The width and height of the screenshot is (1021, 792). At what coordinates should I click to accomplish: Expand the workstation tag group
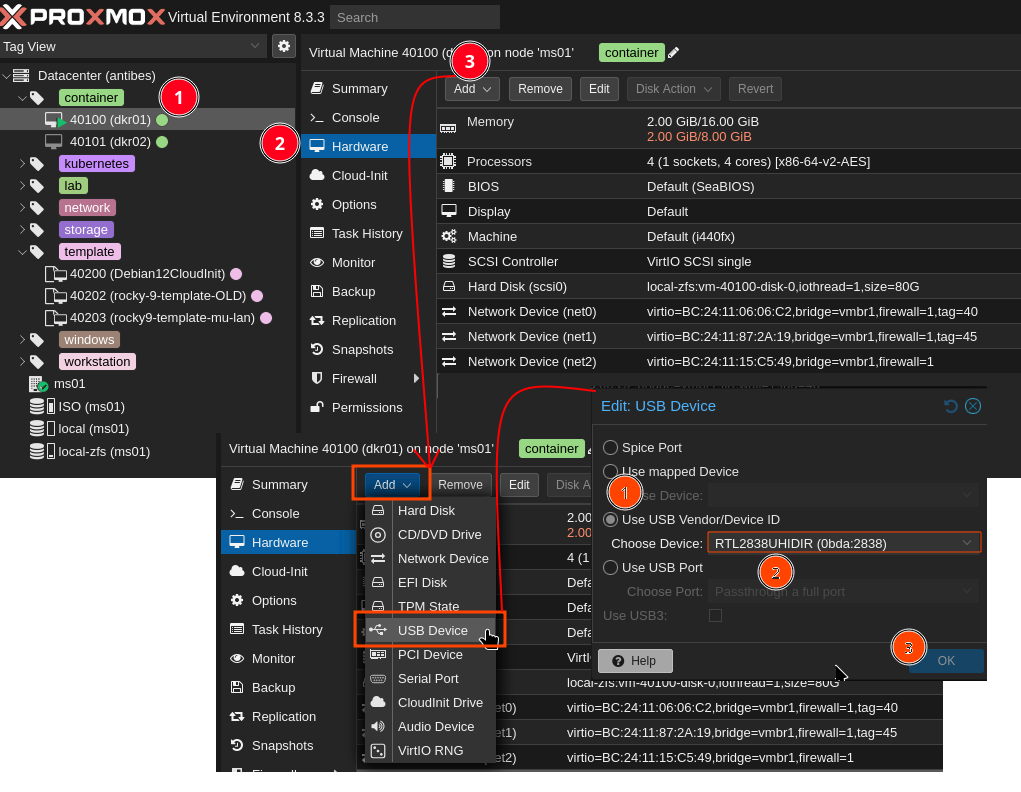point(21,361)
